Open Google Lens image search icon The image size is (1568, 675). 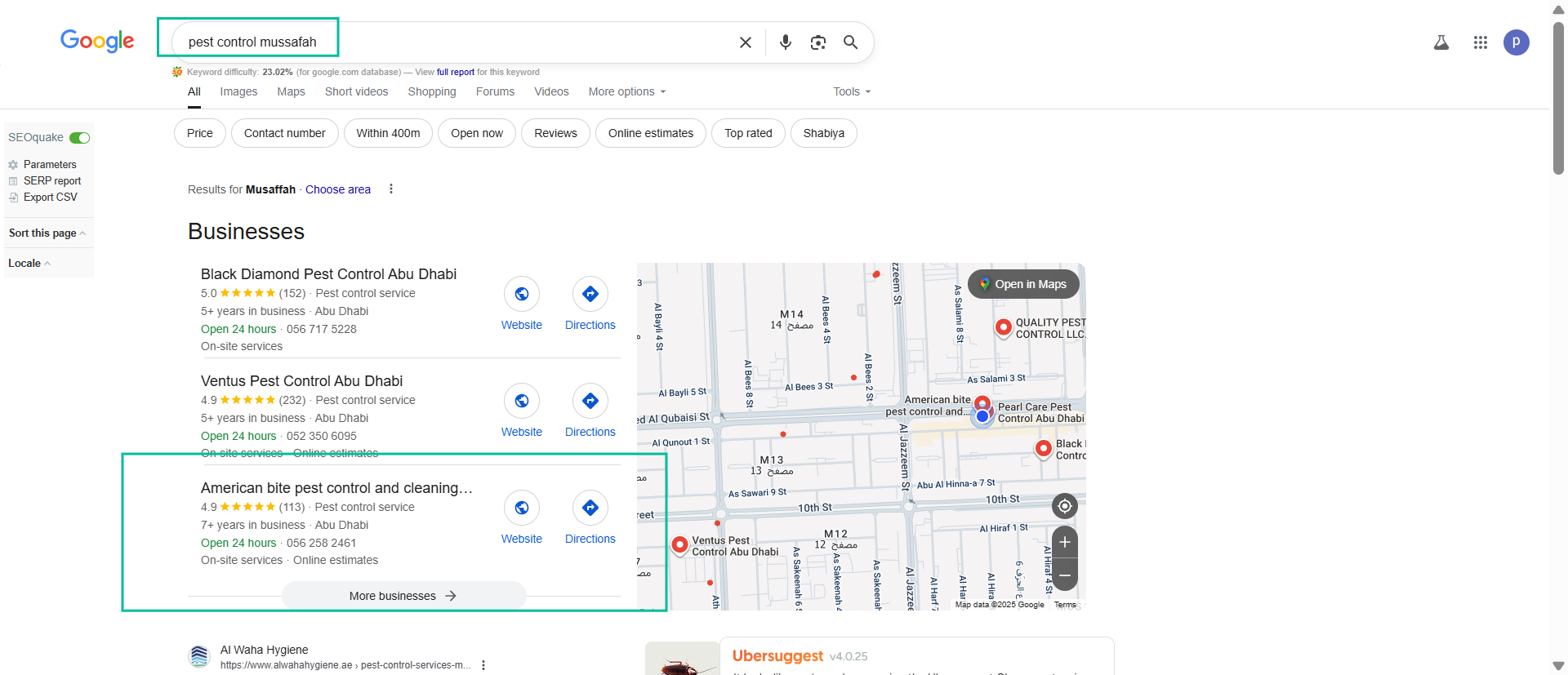(817, 42)
